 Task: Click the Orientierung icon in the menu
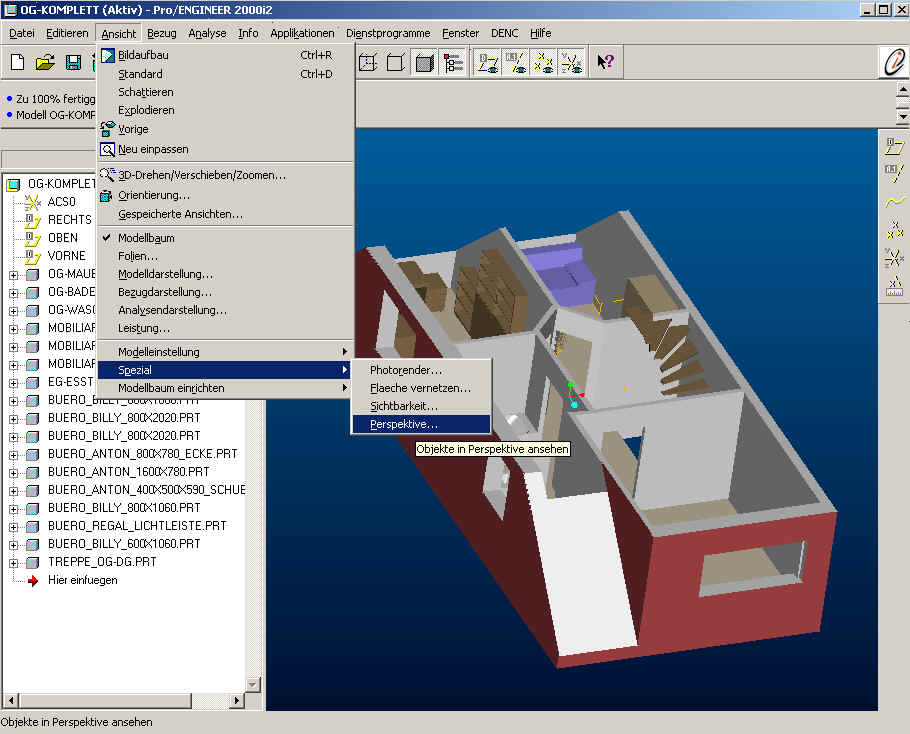106,196
